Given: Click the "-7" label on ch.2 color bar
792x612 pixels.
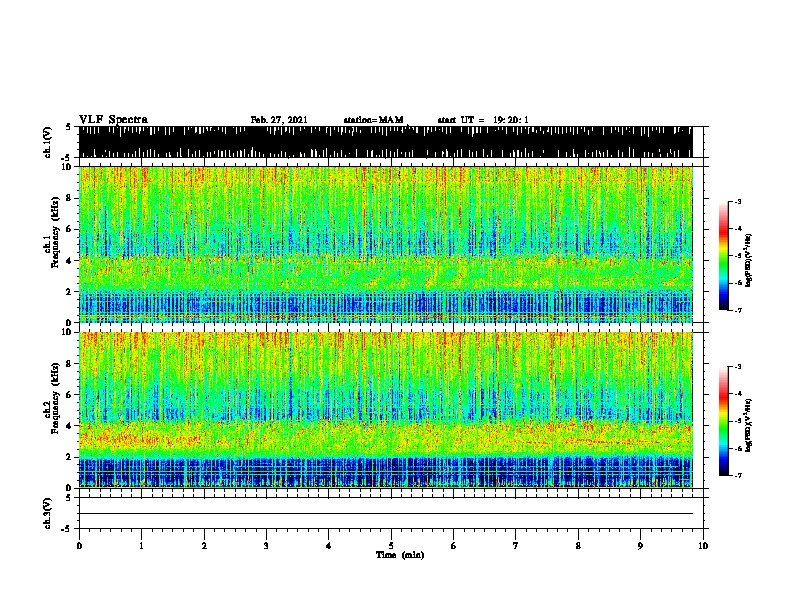Looking at the screenshot, I should tap(737, 475).
